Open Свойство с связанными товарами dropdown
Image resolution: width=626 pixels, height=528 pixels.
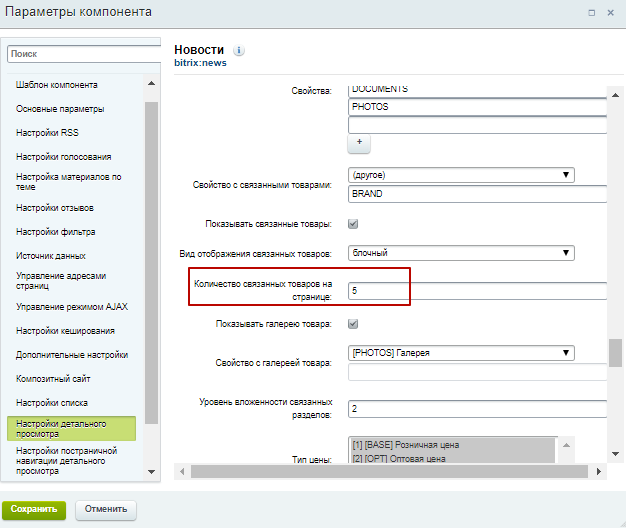click(461, 175)
